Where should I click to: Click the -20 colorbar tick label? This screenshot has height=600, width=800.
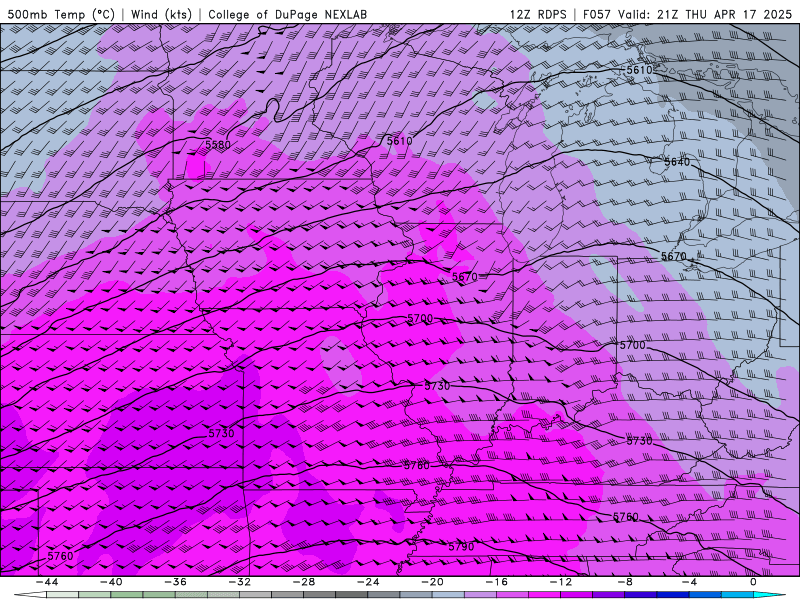433,582
